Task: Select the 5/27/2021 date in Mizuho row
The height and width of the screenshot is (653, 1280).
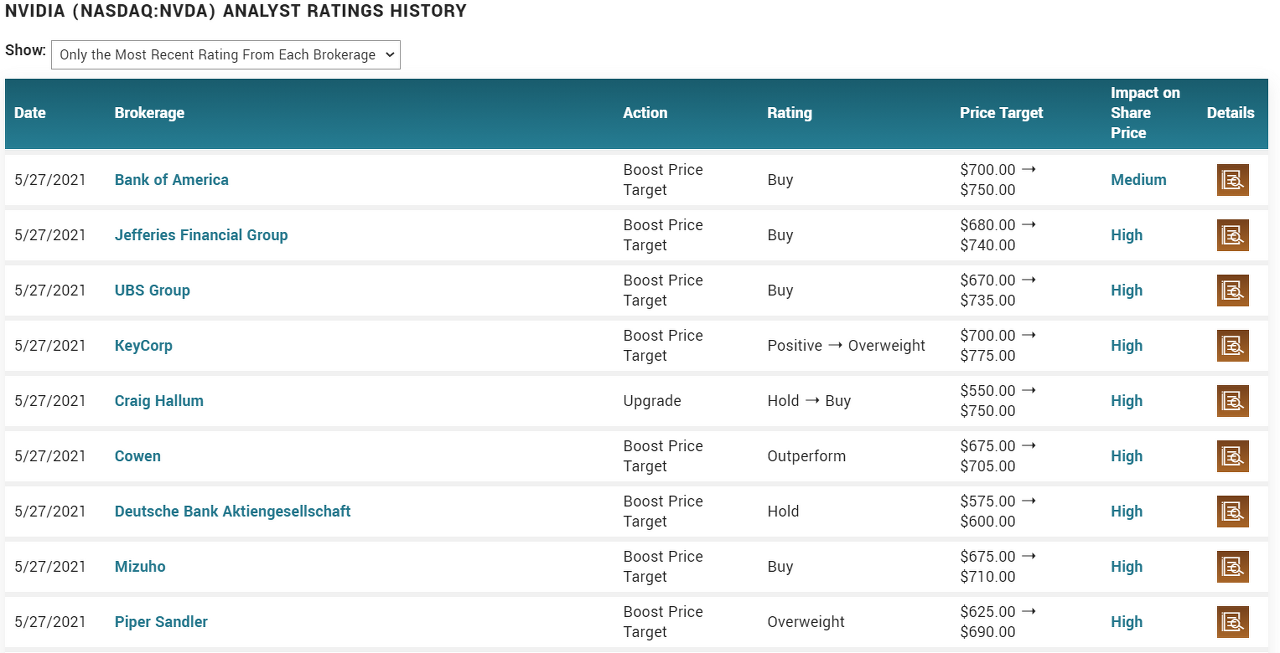Action: (50, 566)
